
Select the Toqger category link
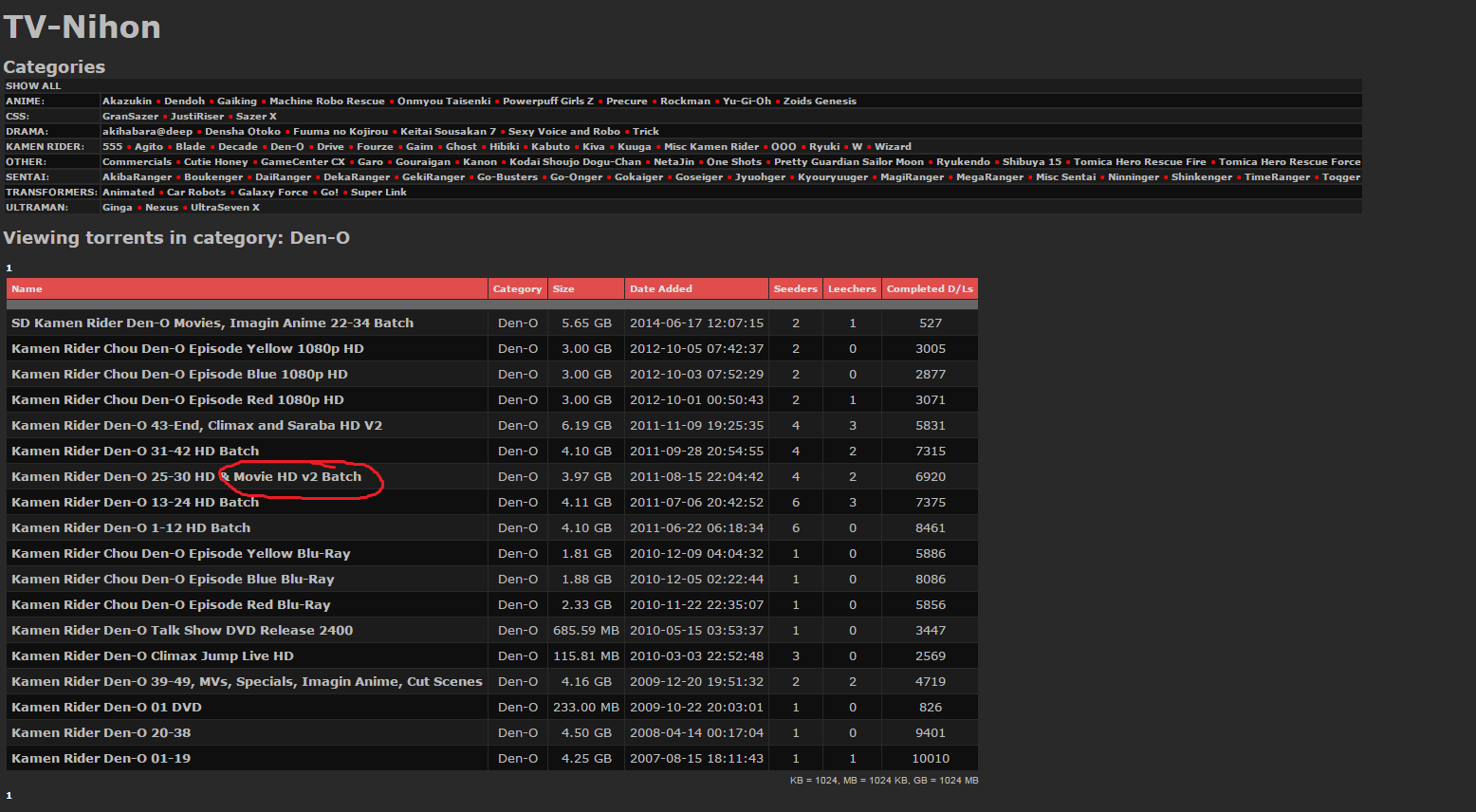click(x=1341, y=177)
